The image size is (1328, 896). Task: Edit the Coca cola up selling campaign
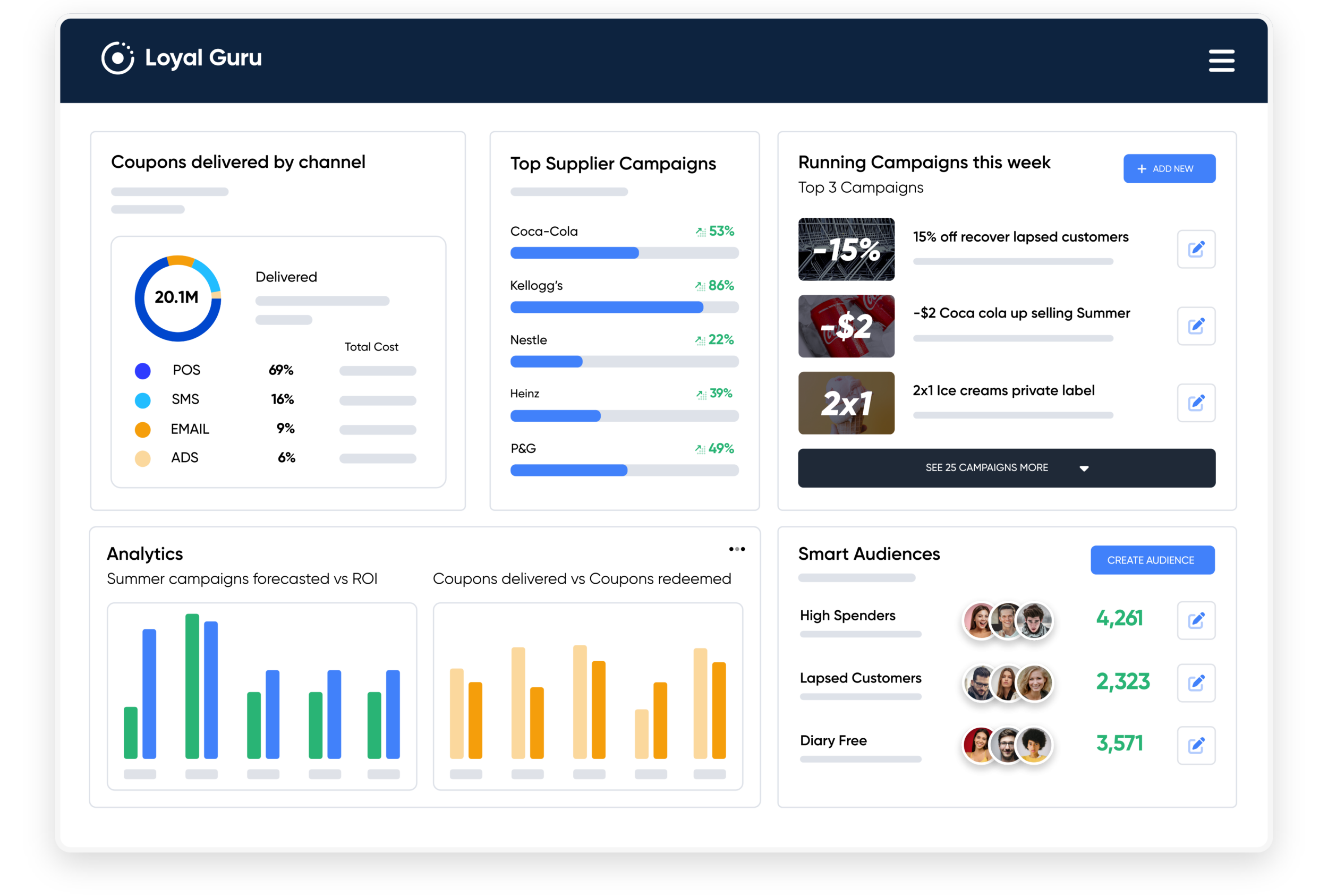tap(1195, 326)
